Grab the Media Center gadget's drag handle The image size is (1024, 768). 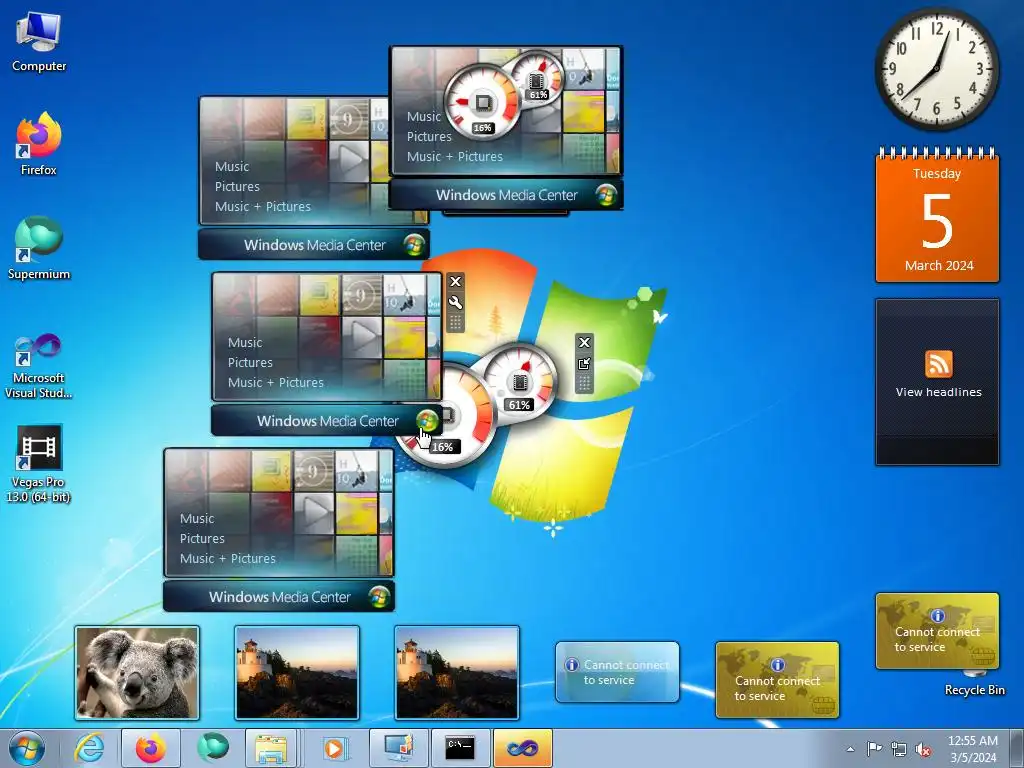pos(456,323)
